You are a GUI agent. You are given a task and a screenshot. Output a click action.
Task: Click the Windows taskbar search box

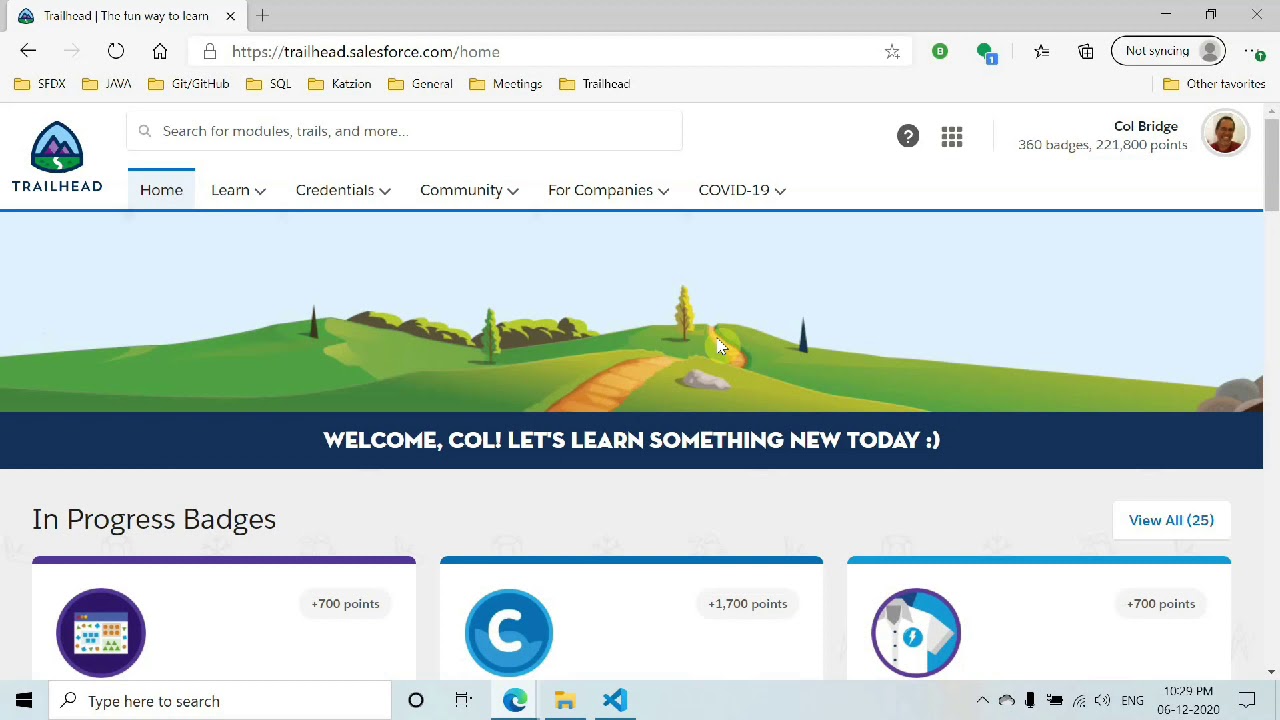220,701
